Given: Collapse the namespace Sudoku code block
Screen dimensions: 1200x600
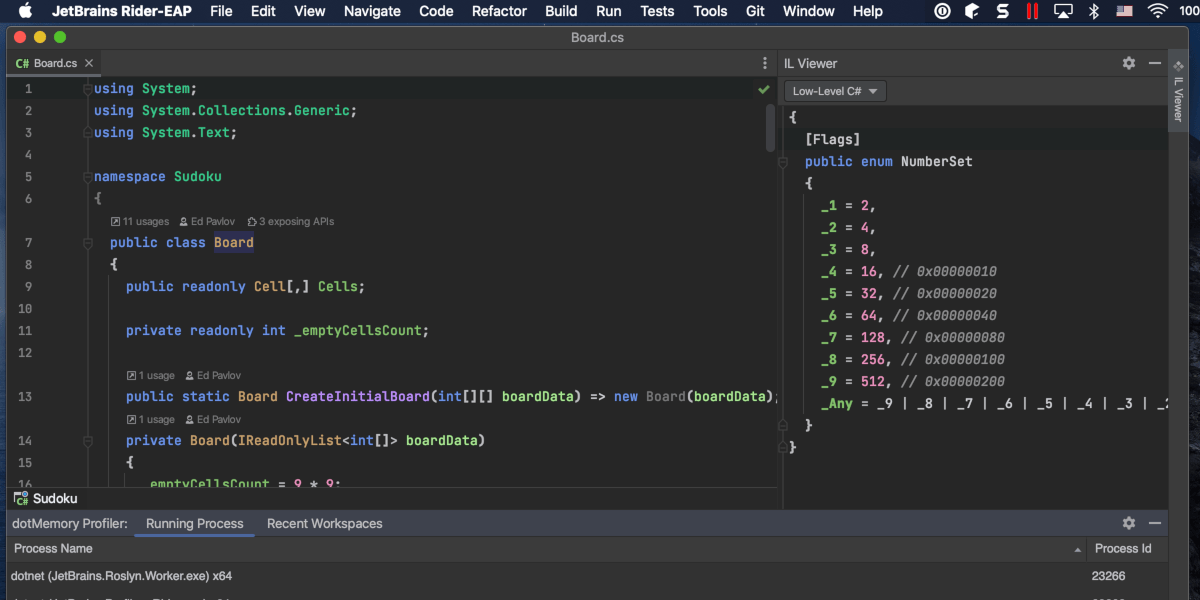Looking at the screenshot, I should (88, 177).
